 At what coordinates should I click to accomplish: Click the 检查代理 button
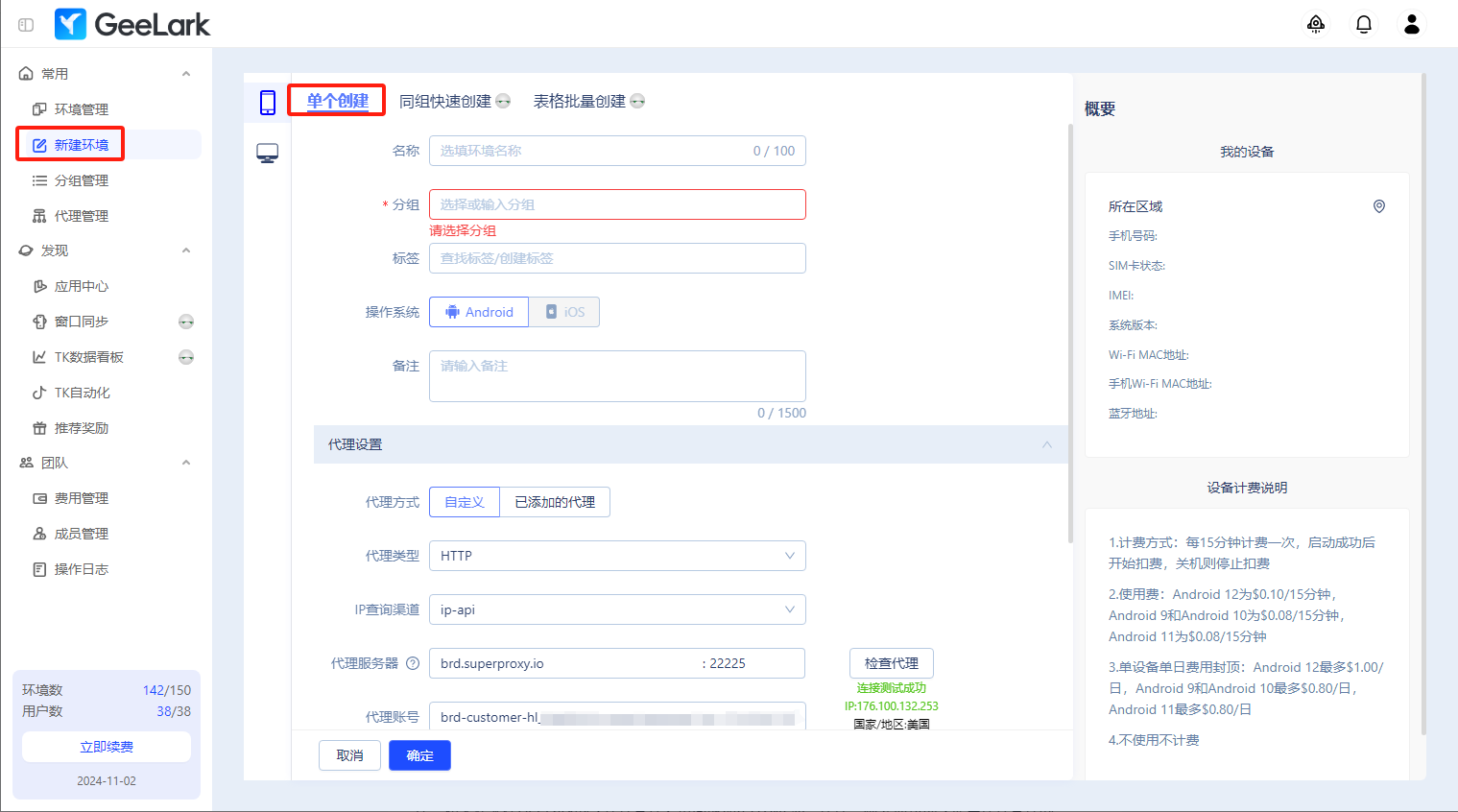click(892, 663)
